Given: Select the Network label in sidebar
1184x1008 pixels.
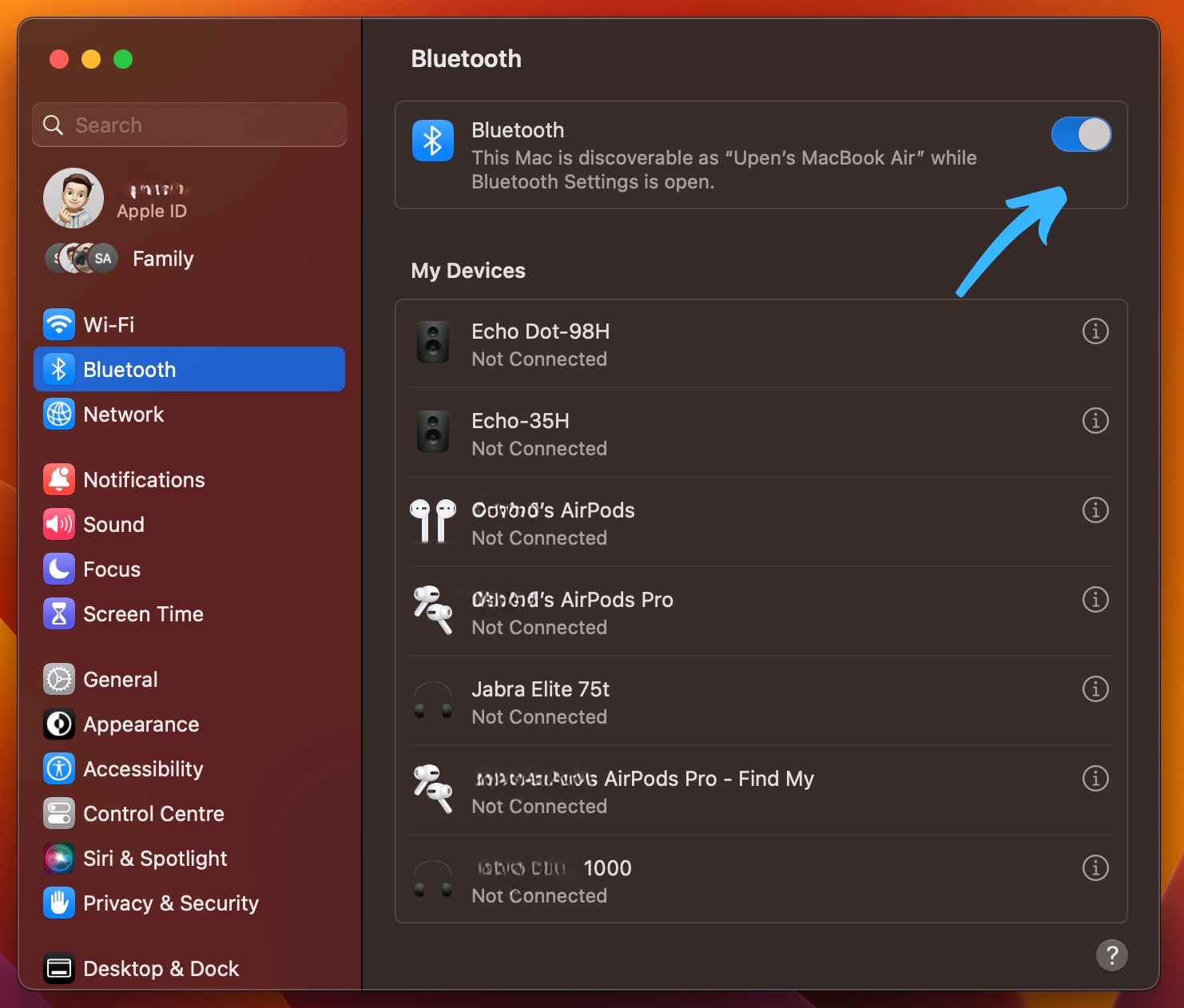Looking at the screenshot, I should (x=124, y=415).
